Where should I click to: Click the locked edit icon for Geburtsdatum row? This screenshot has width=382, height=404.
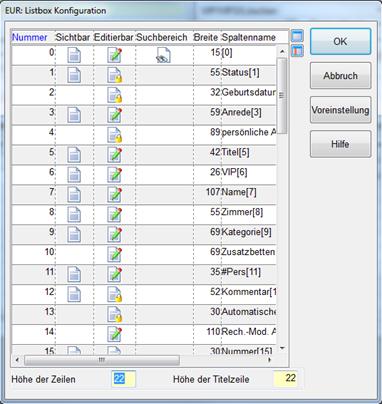click(x=114, y=95)
